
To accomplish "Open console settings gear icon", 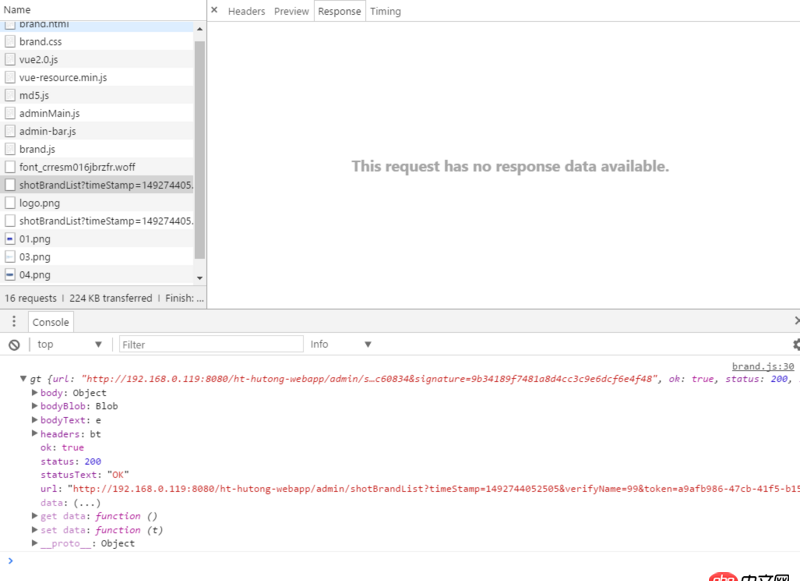I will 796,344.
